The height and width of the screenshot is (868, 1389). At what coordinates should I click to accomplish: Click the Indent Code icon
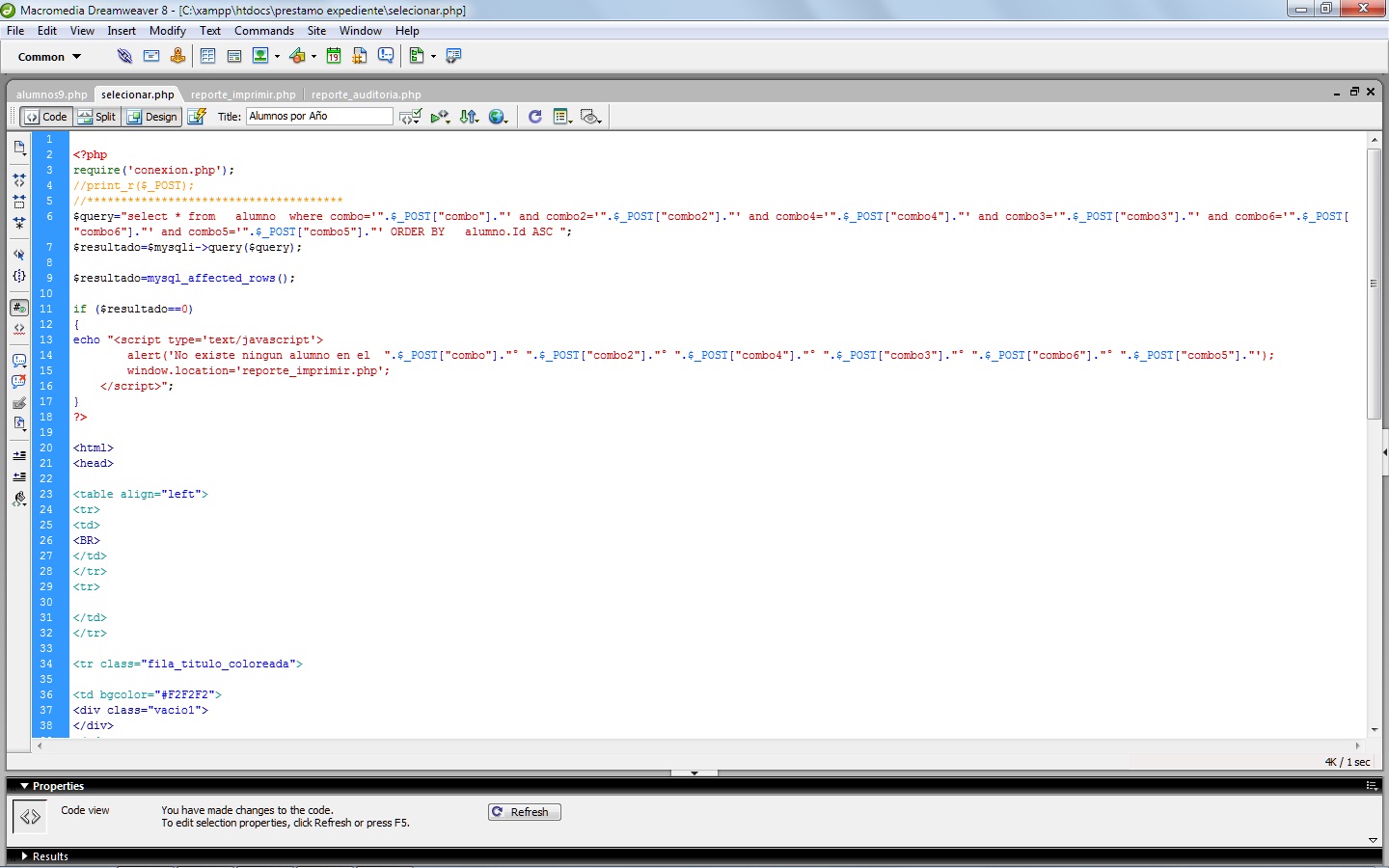(x=19, y=455)
